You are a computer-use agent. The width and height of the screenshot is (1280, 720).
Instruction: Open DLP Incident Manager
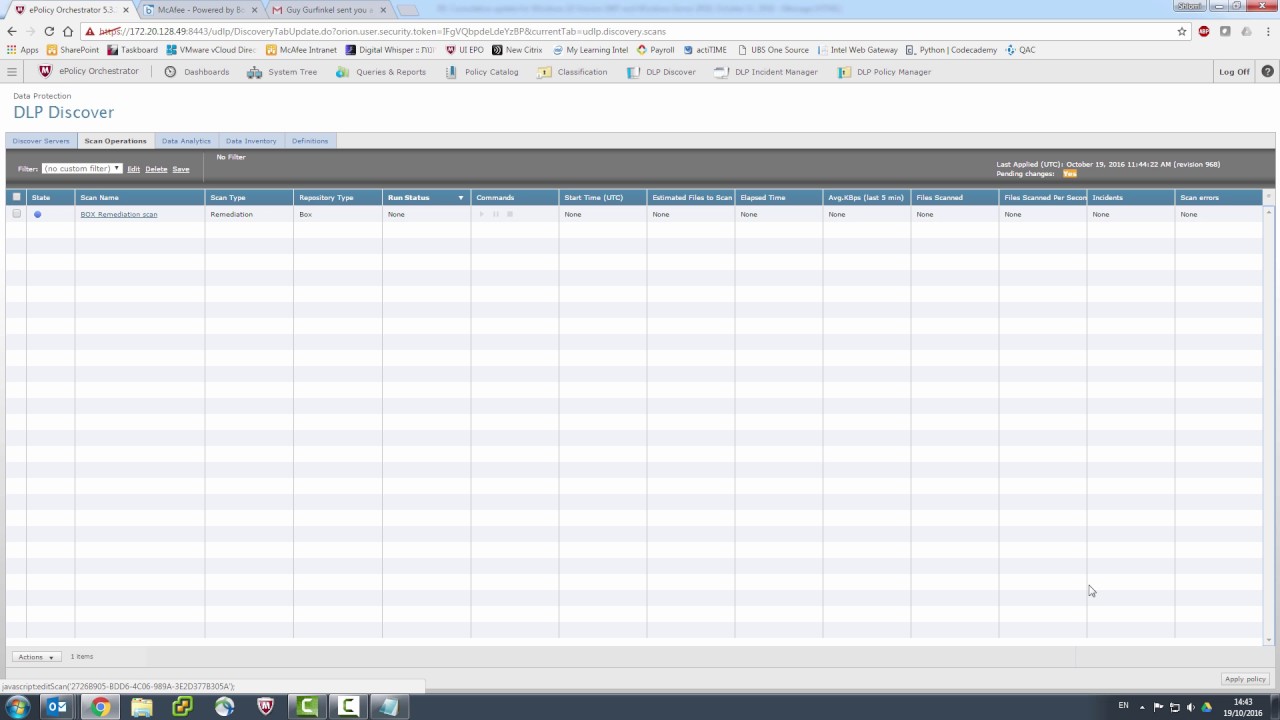click(x=766, y=72)
